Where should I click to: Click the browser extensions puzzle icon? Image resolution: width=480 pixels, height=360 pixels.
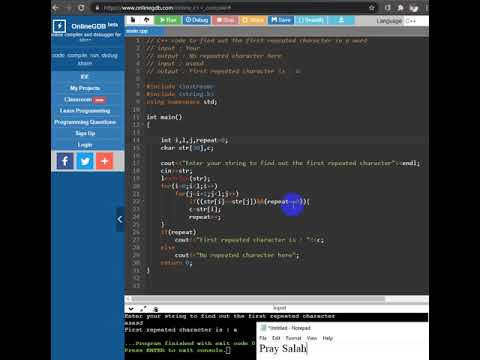pos(400,8)
